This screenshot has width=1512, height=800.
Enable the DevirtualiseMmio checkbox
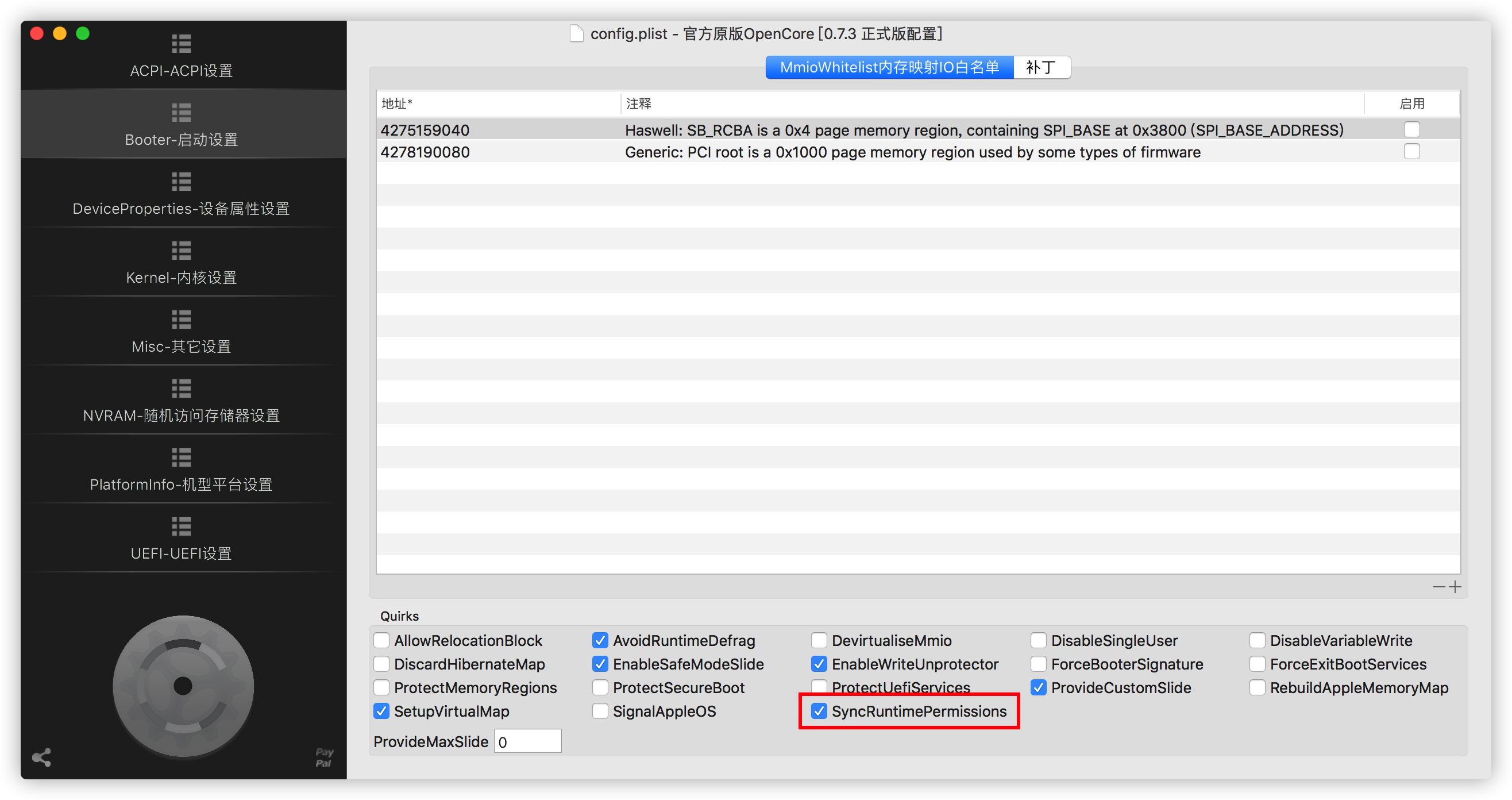819,640
